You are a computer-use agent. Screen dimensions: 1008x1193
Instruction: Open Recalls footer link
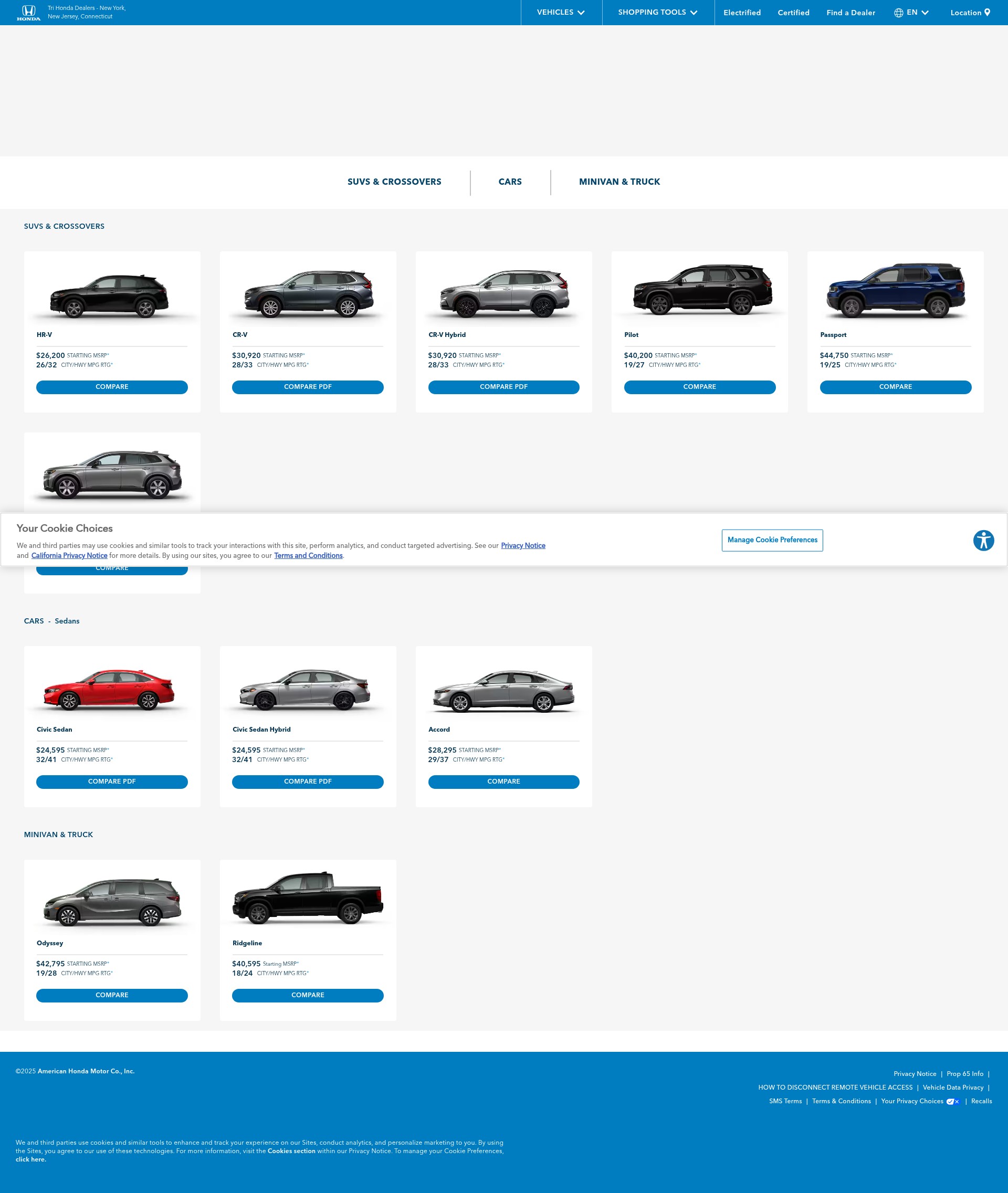981,1101
